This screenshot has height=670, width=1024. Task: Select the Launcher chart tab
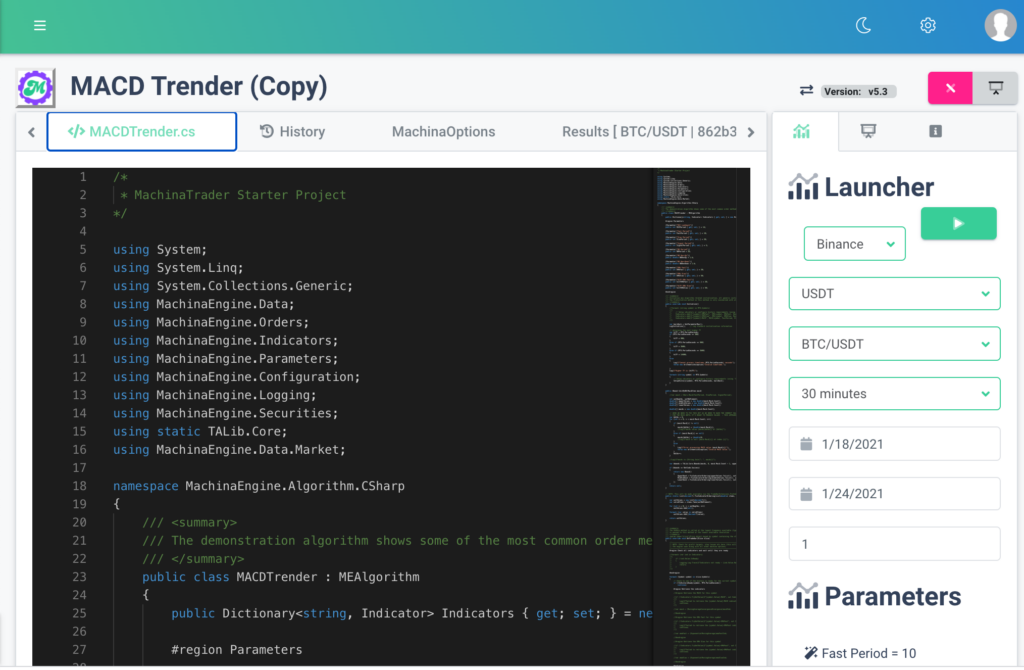(801, 131)
